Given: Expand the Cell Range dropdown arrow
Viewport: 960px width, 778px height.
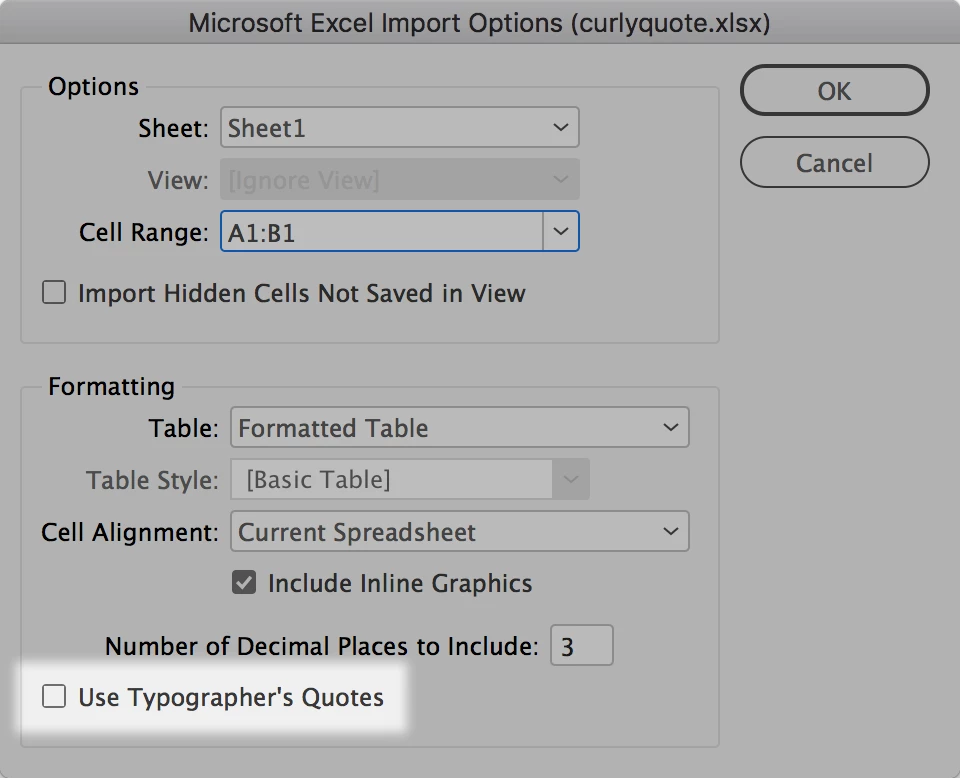Looking at the screenshot, I should 561,233.
